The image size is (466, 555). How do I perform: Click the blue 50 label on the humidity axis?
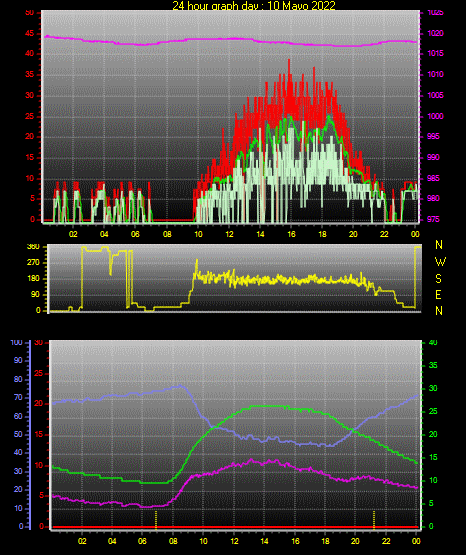pos(18,434)
